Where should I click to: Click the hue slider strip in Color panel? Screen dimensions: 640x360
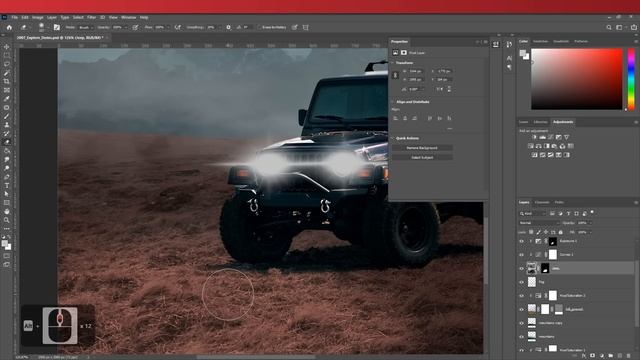pyautogui.click(x=631, y=79)
